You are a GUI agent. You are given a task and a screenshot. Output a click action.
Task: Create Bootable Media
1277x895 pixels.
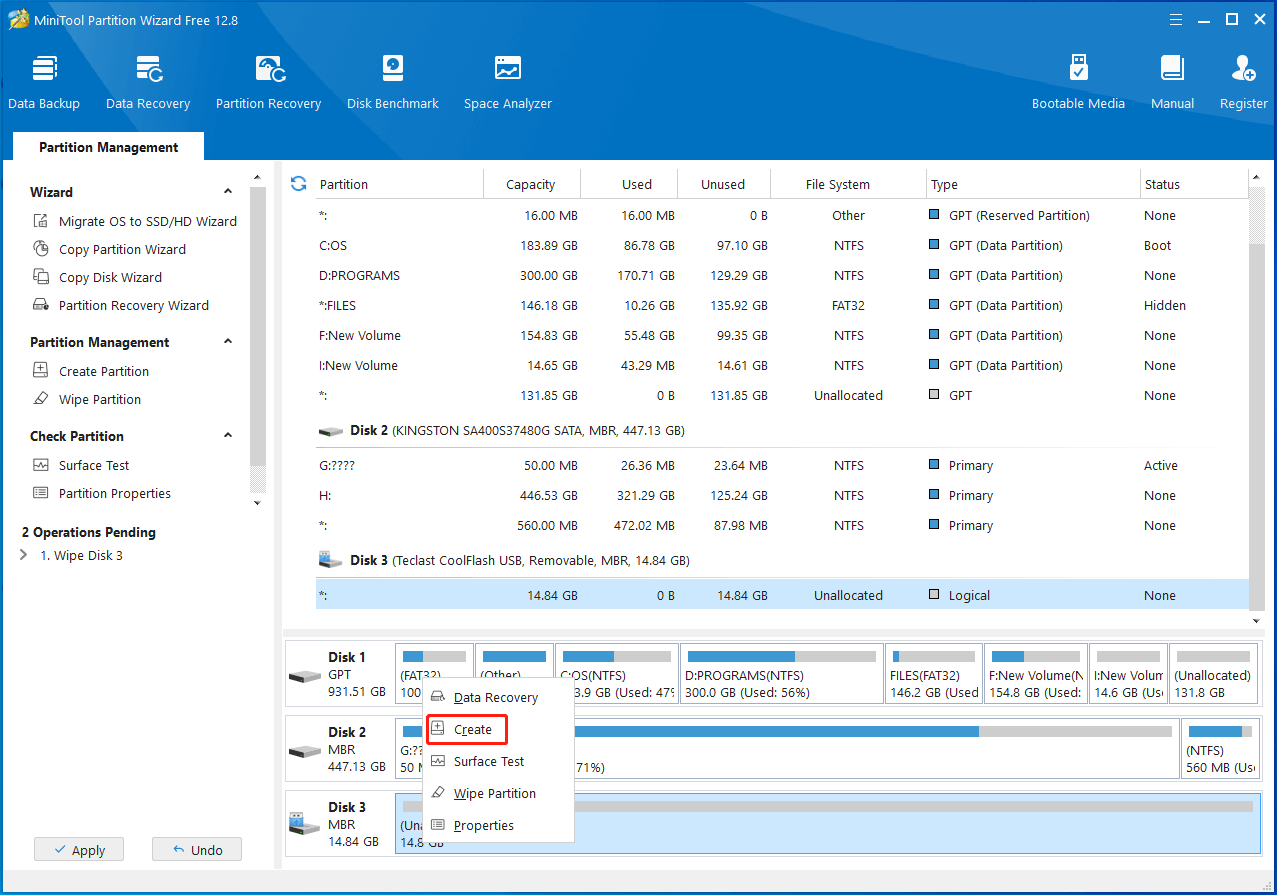[x=1078, y=82]
